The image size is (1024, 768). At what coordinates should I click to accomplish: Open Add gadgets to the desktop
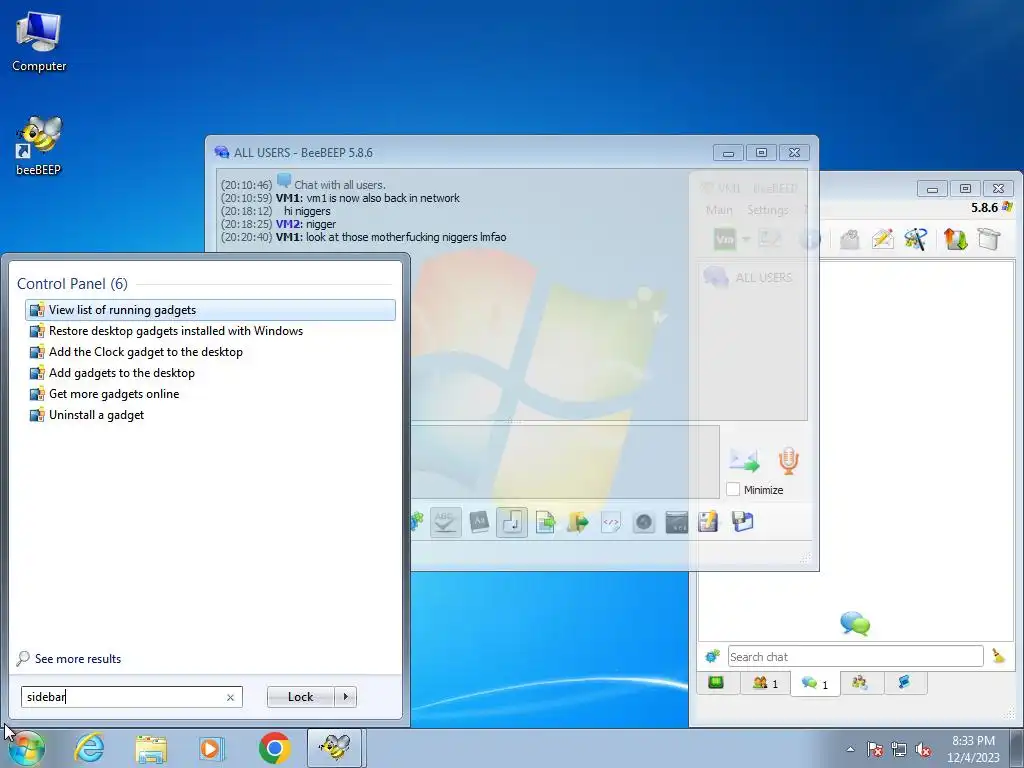[x=210, y=373]
